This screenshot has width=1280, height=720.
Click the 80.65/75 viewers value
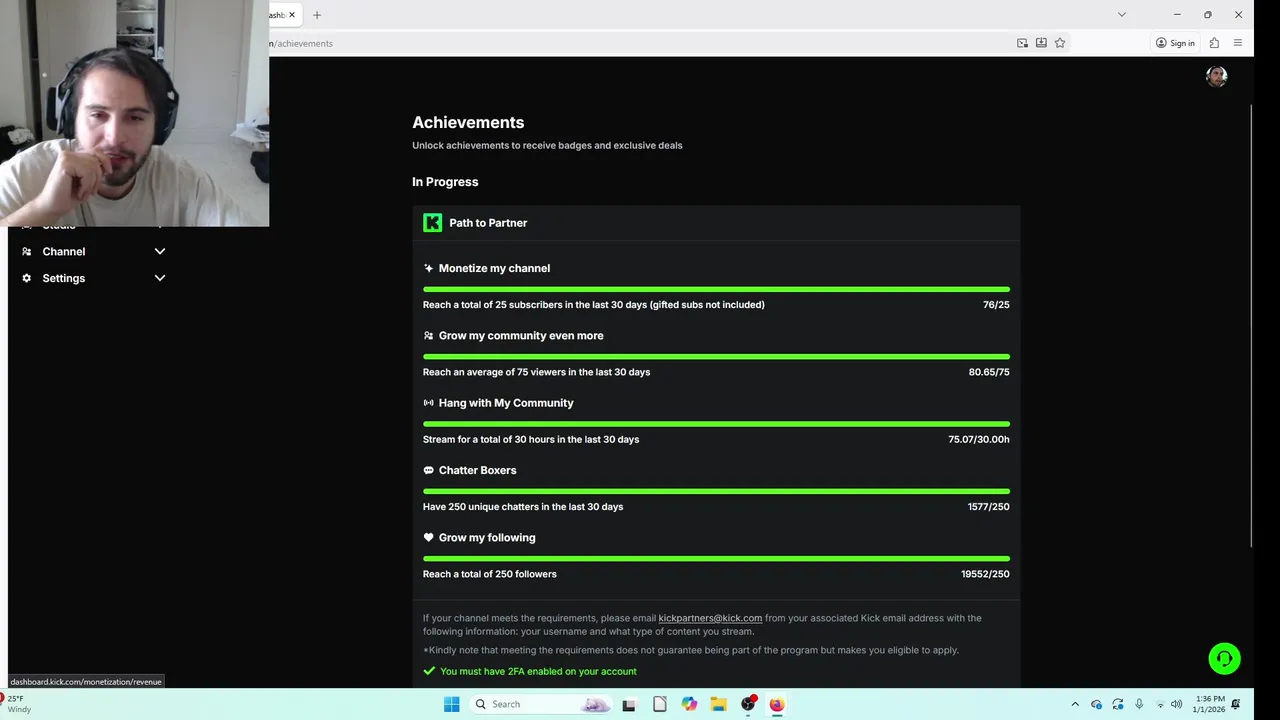989,372
